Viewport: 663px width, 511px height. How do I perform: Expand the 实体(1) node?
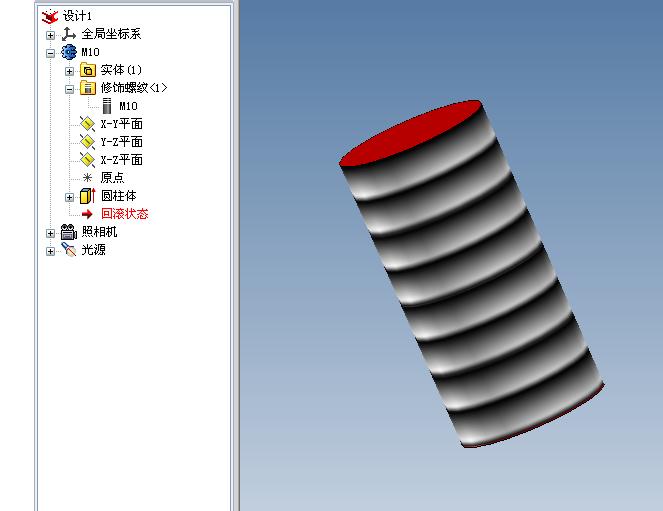tap(69, 70)
